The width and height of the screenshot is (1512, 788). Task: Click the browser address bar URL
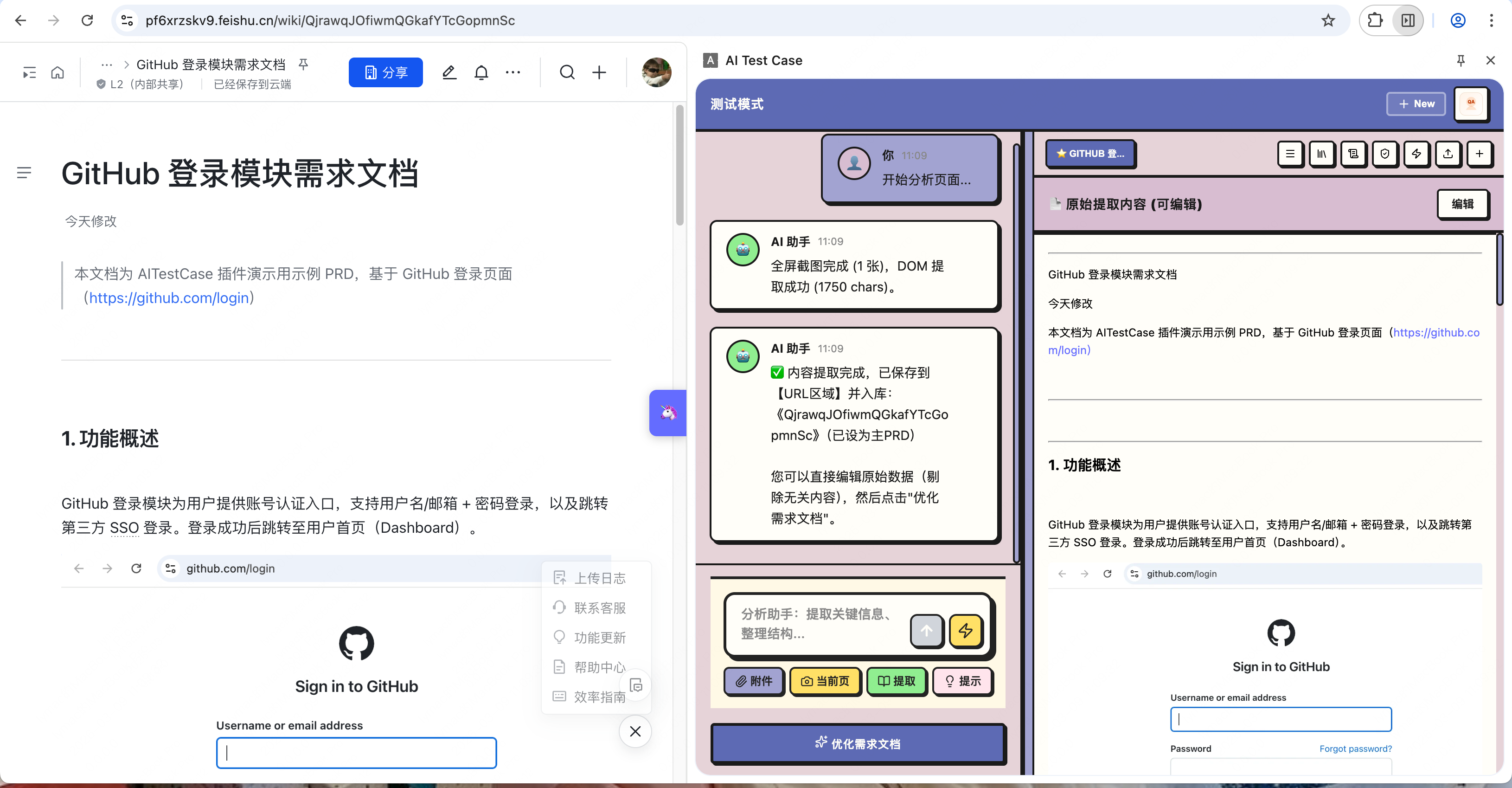pos(330,20)
